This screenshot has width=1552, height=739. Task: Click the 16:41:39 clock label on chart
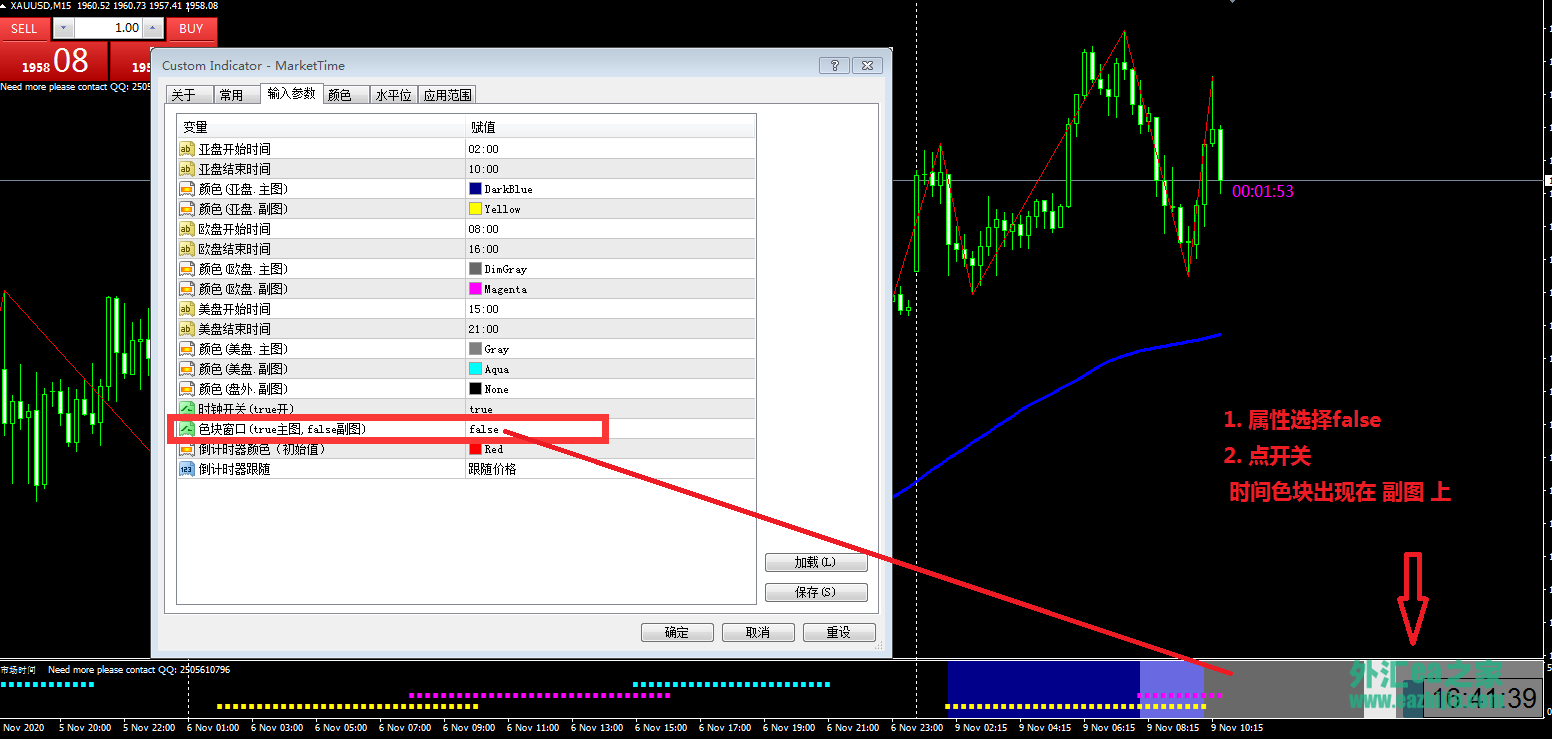(x=1482, y=698)
